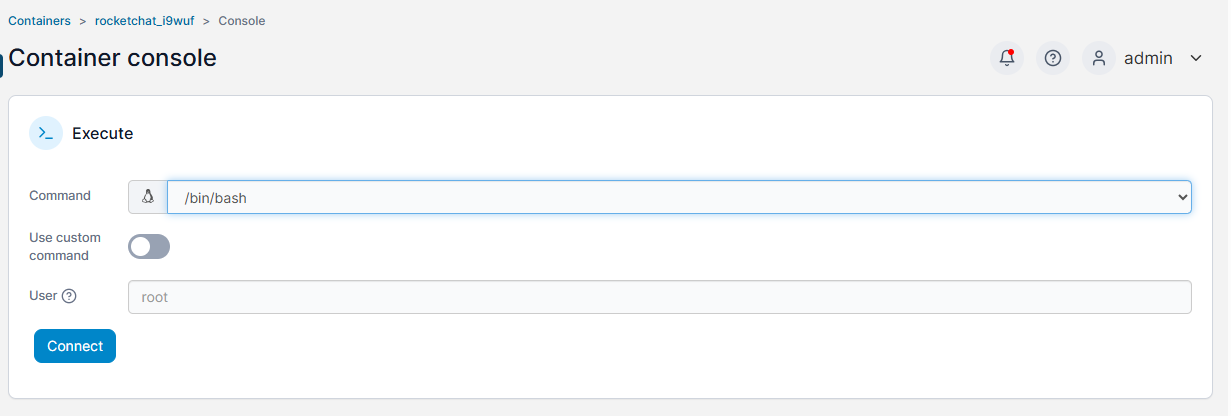Click the Command field label

pyautogui.click(x=60, y=196)
